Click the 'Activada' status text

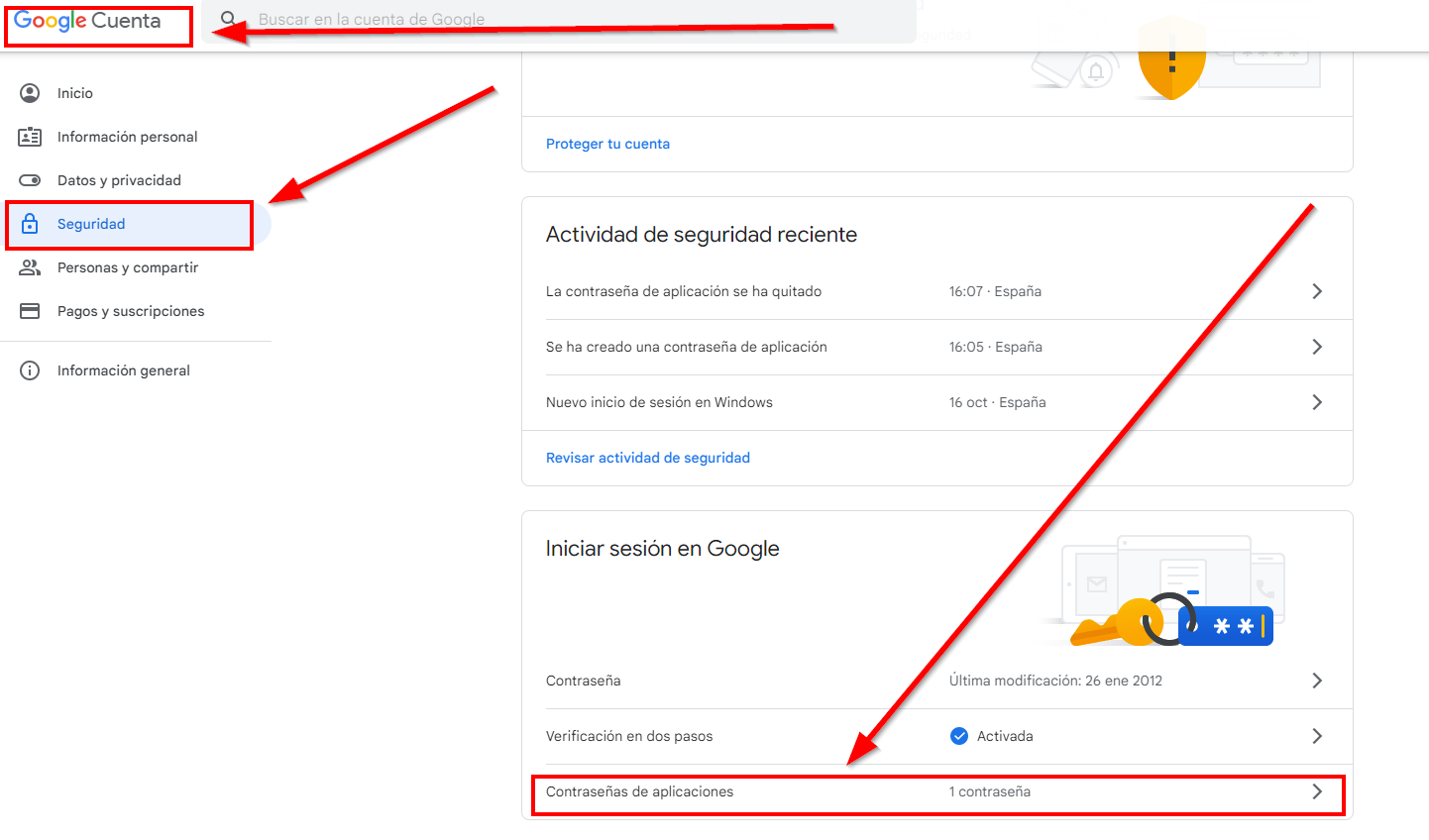[1005, 736]
